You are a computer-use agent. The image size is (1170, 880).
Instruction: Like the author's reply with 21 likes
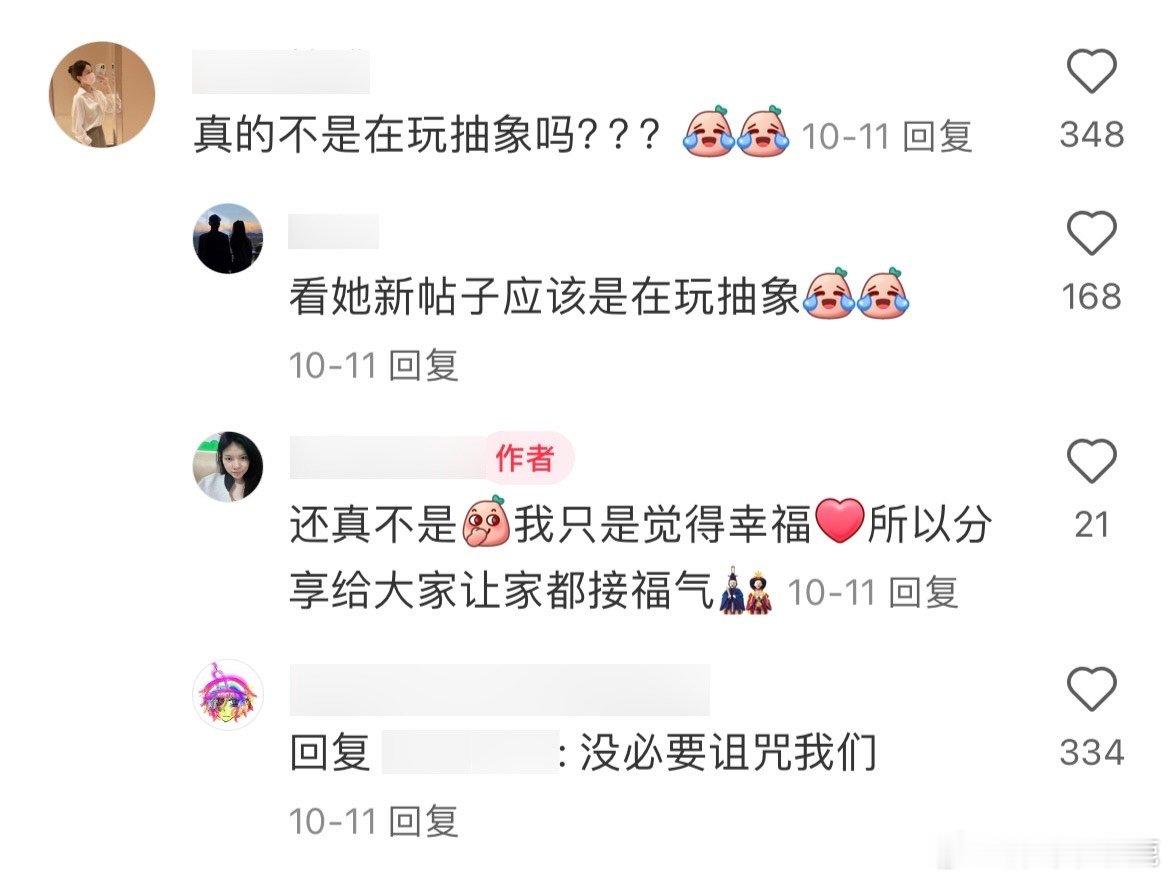(1091, 461)
